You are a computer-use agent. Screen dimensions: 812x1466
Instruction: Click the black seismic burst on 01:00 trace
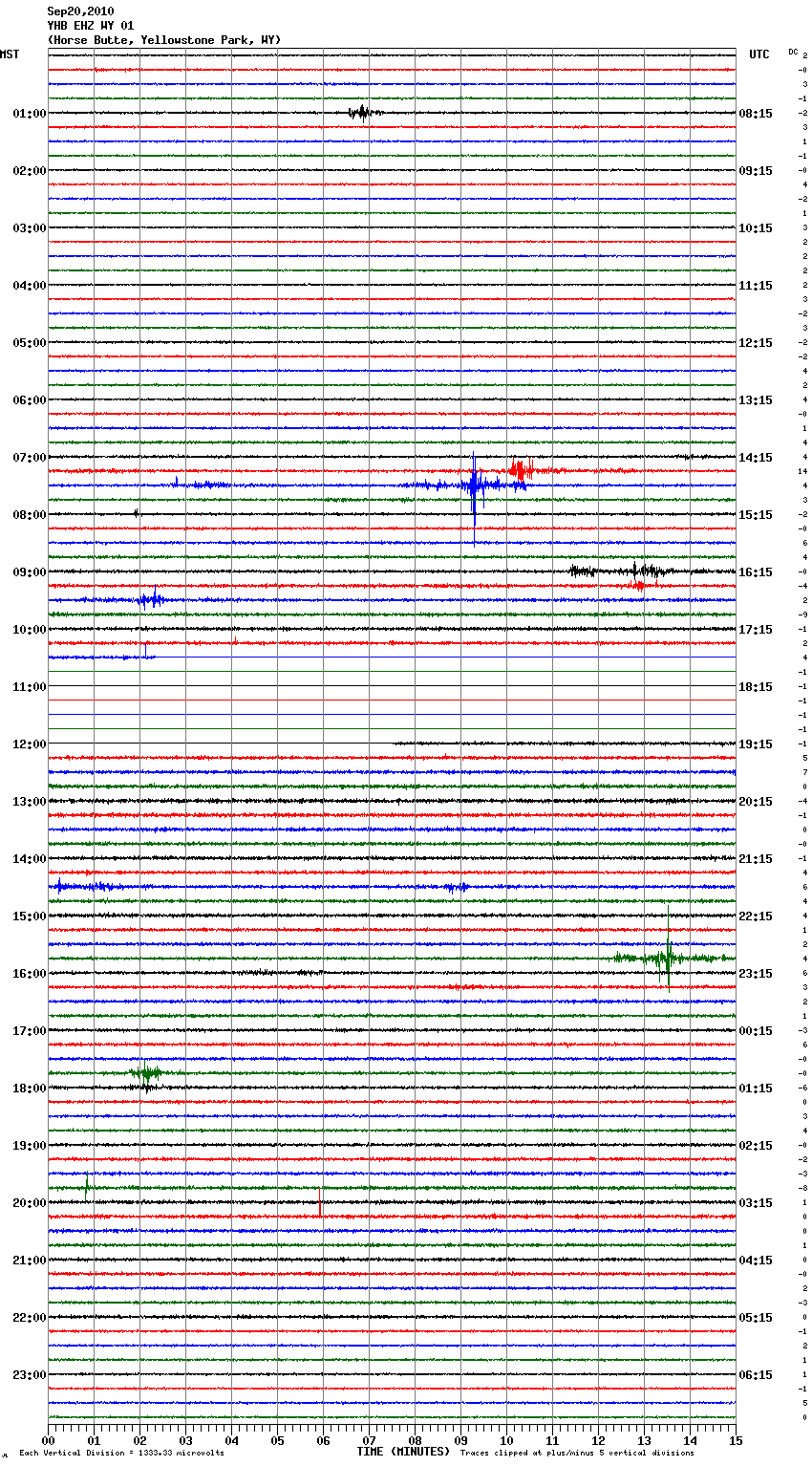point(363,113)
